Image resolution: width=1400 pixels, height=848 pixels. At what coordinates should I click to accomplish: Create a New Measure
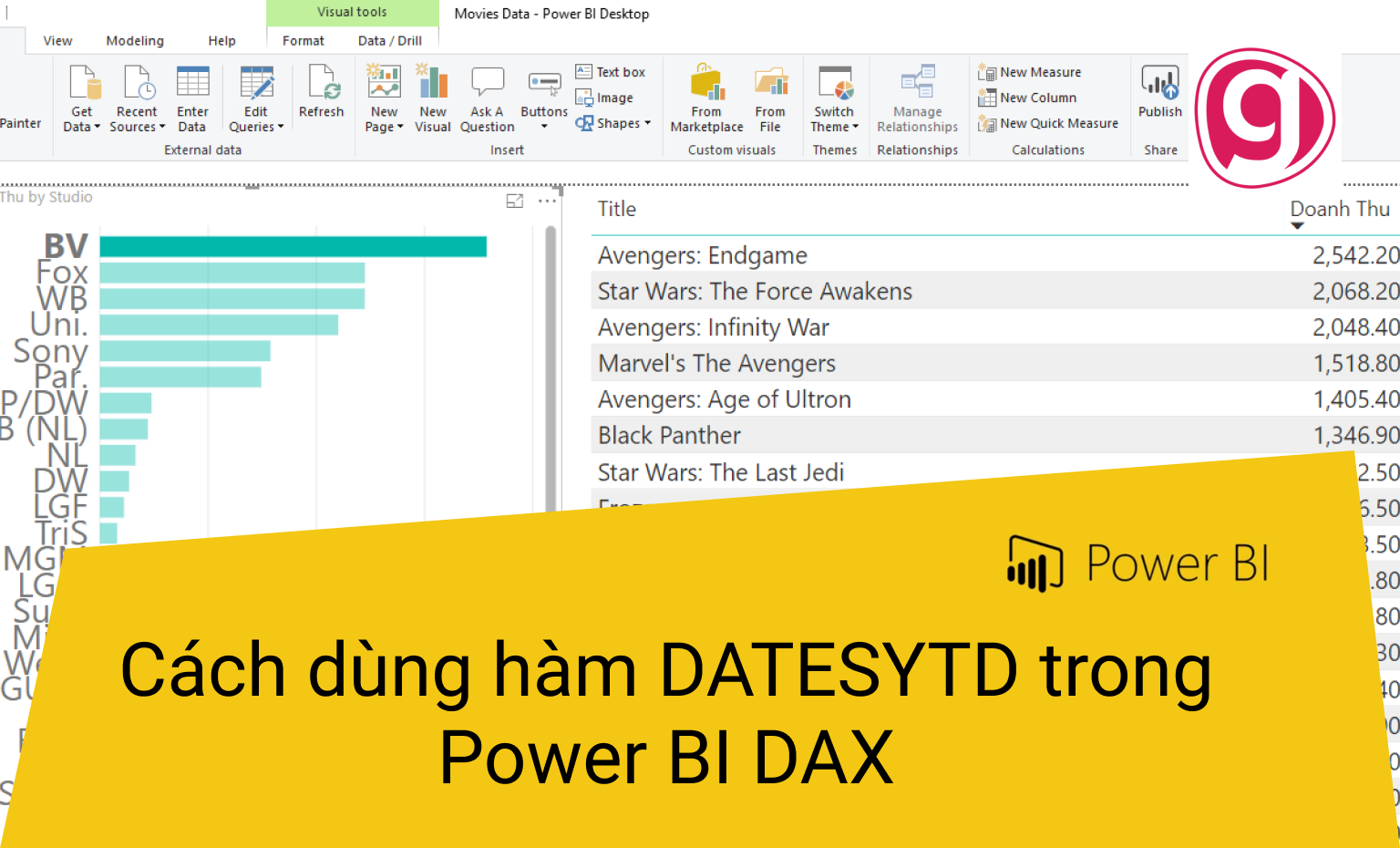tap(1030, 72)
